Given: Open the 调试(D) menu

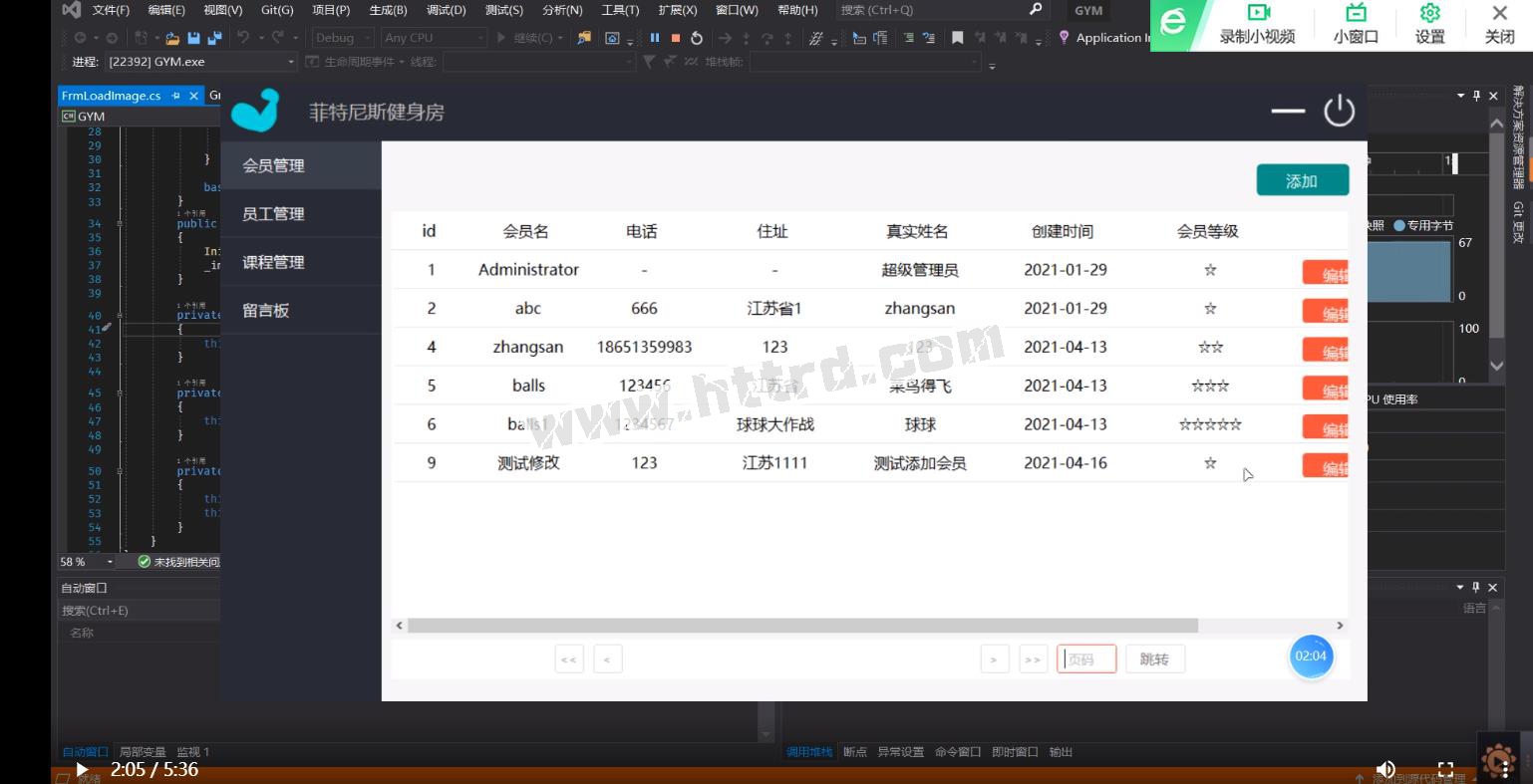Looking at the screenshot, I should pyautogui.click(x=446, y=10).
